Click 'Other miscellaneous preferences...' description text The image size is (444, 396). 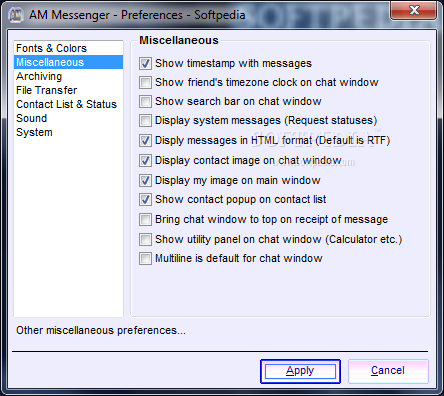click(x=101, y=330)
